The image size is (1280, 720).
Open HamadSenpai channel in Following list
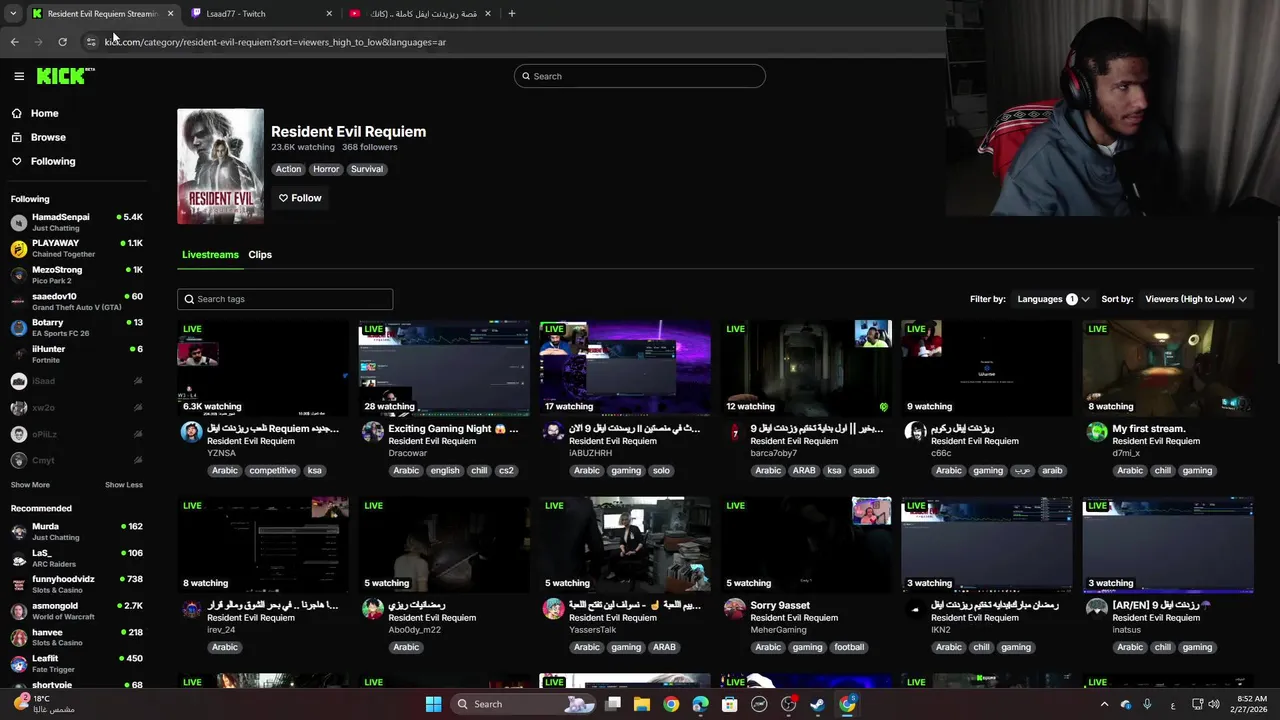pos(77,222)
